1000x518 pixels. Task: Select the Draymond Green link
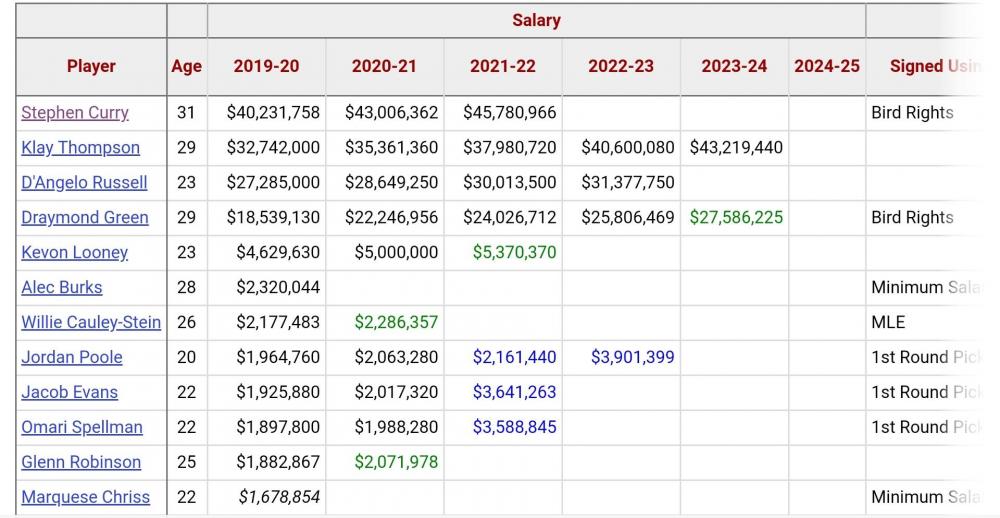pos(84,218)
